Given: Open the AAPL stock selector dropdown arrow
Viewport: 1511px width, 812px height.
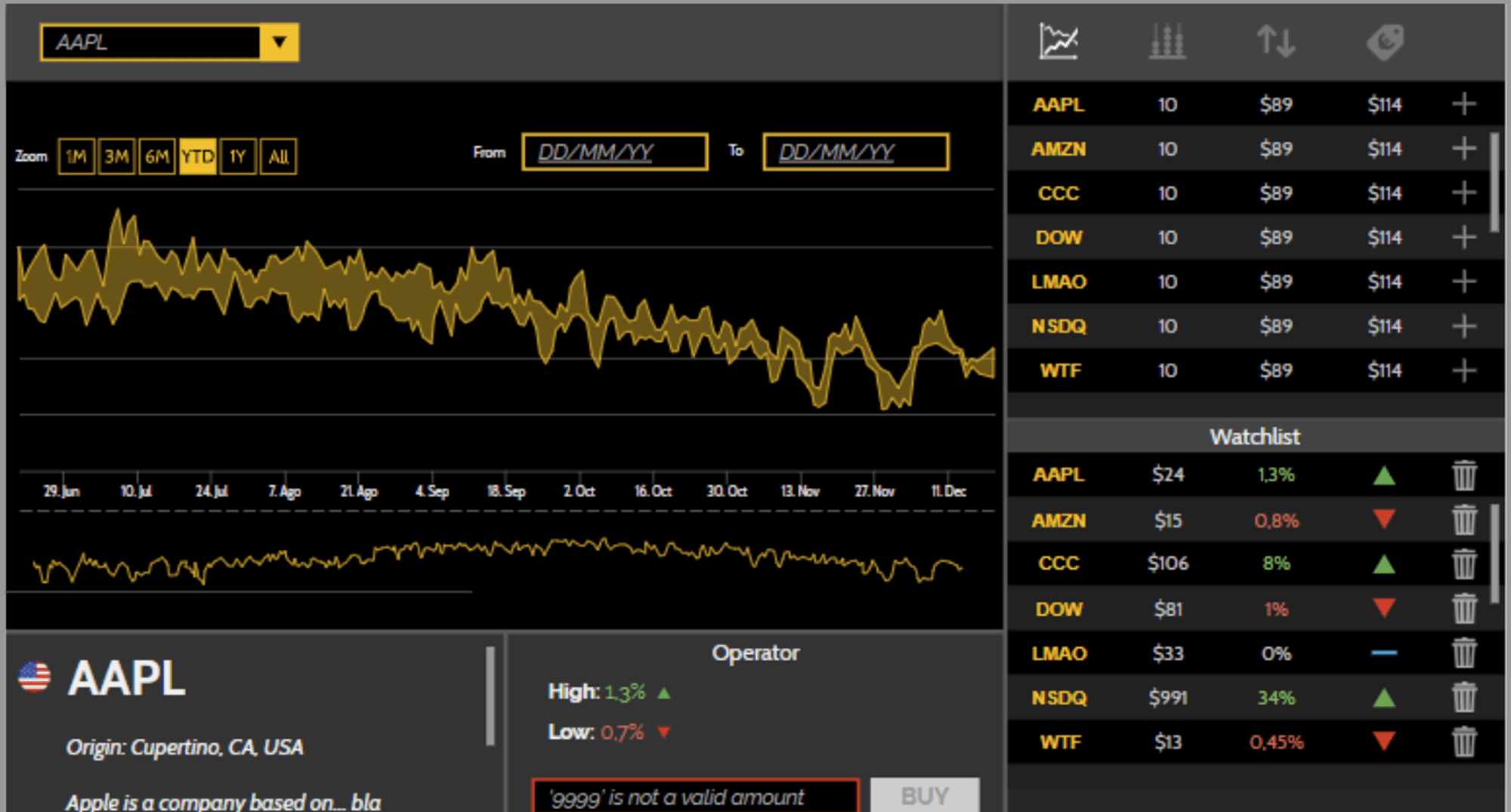Looking at the screenshot, I should (x=279, y=42).
